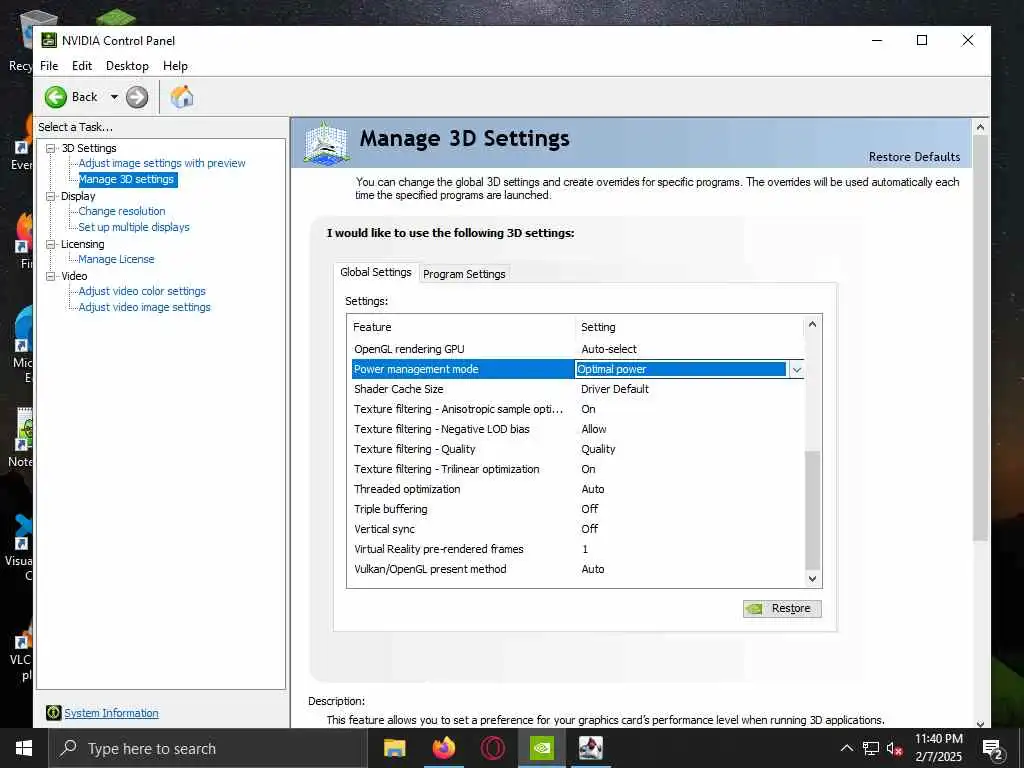Open Change resolution task
The height and width of the screenshot is (768, 1024).
point(122,211)
